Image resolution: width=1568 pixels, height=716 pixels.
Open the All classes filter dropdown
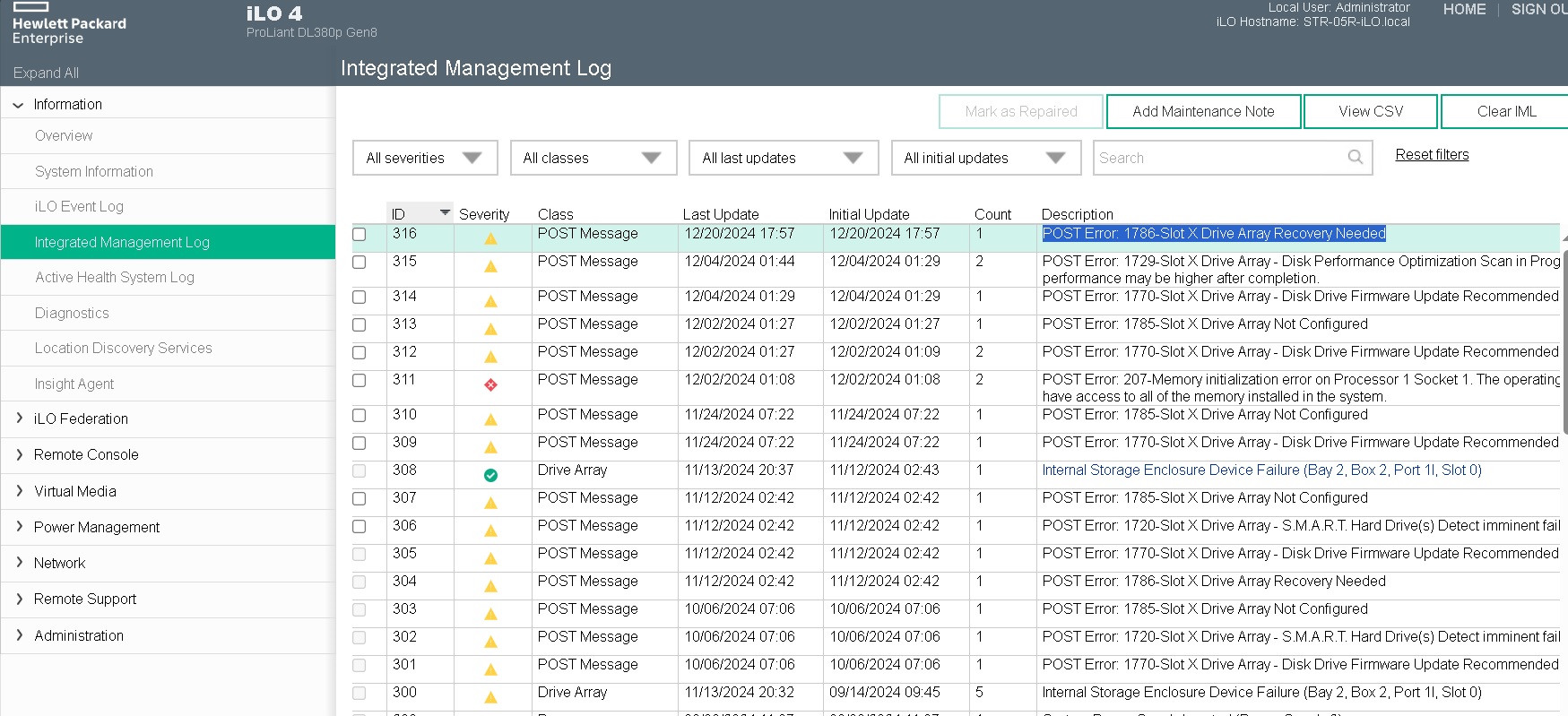[x=593, y=158]
